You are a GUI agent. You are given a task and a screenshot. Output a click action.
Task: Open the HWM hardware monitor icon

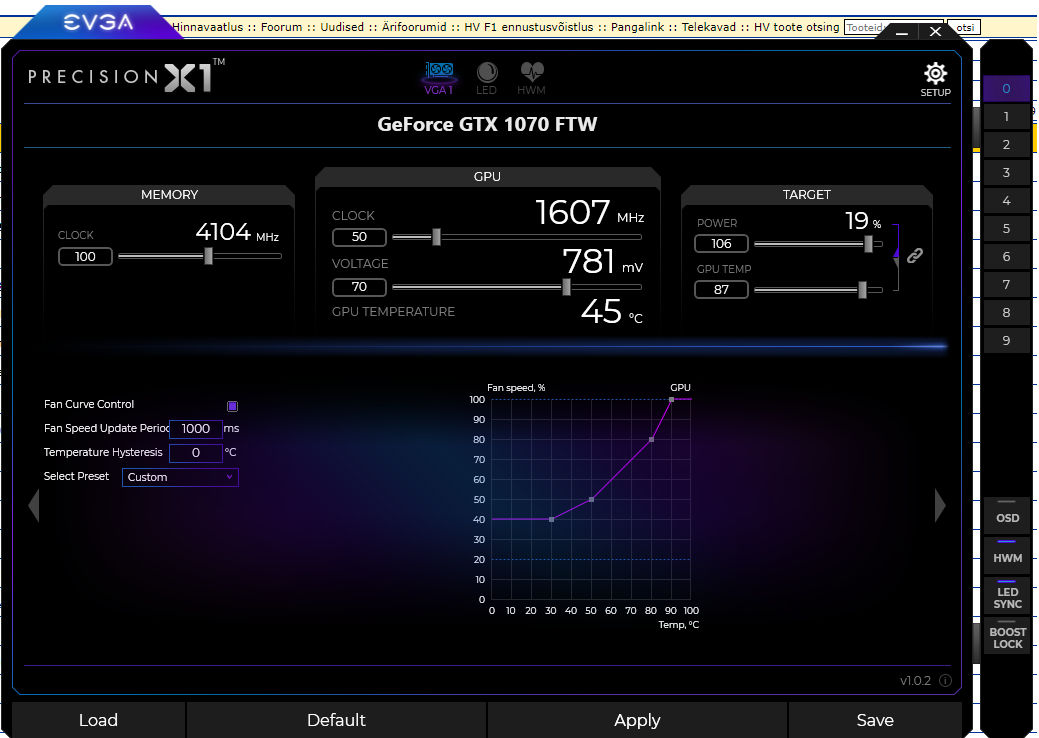point(531,76)
